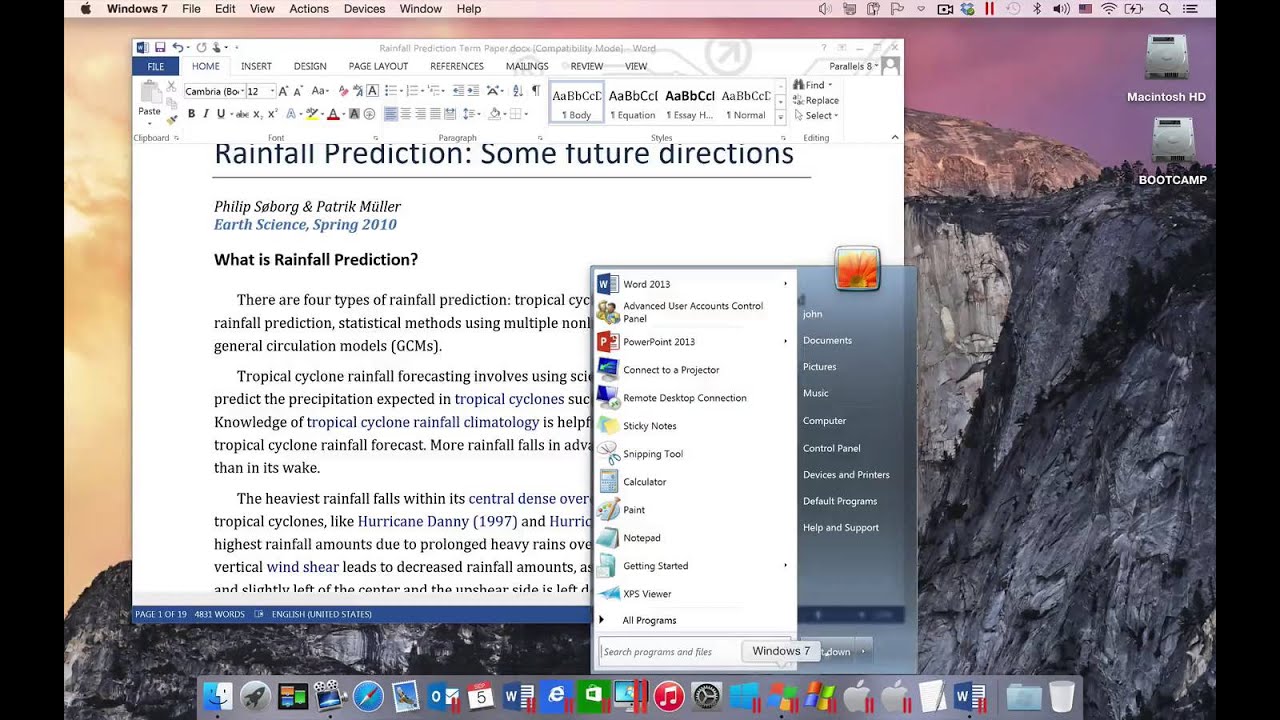This screenshot has width=1280, height=720.
Task: Open the Actions menu in menu bar
Action: click(309, 9)
